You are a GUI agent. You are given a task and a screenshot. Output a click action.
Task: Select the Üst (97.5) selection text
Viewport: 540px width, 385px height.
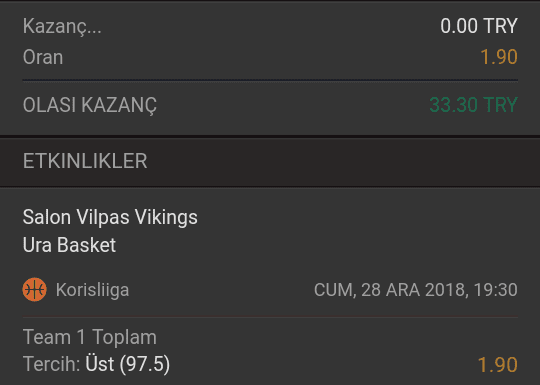coord(128,364)
